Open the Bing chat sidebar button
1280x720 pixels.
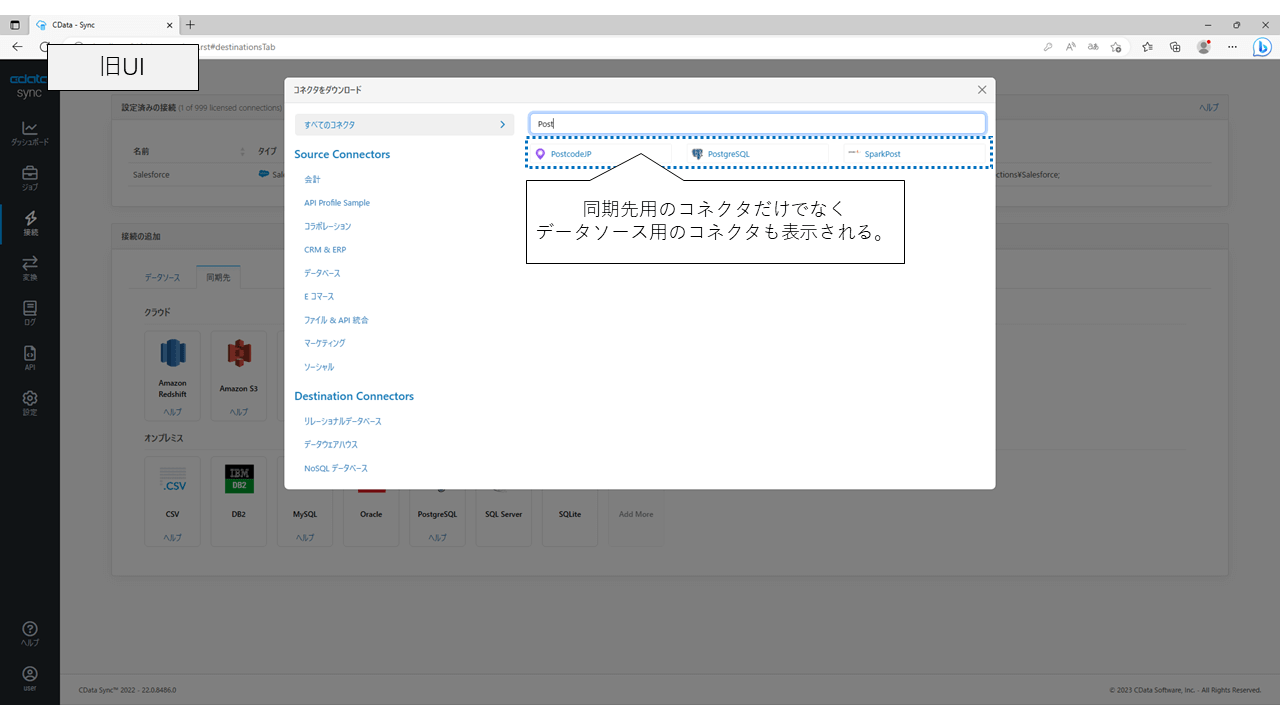tap(1263, 47)
